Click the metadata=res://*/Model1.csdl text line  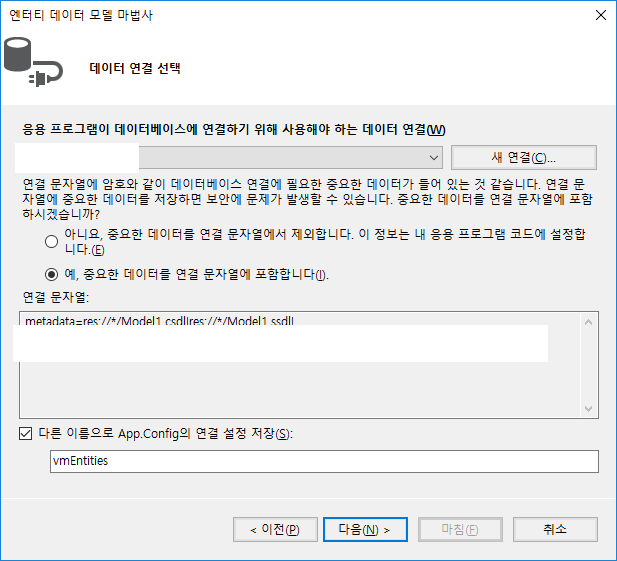click(159, 321)
